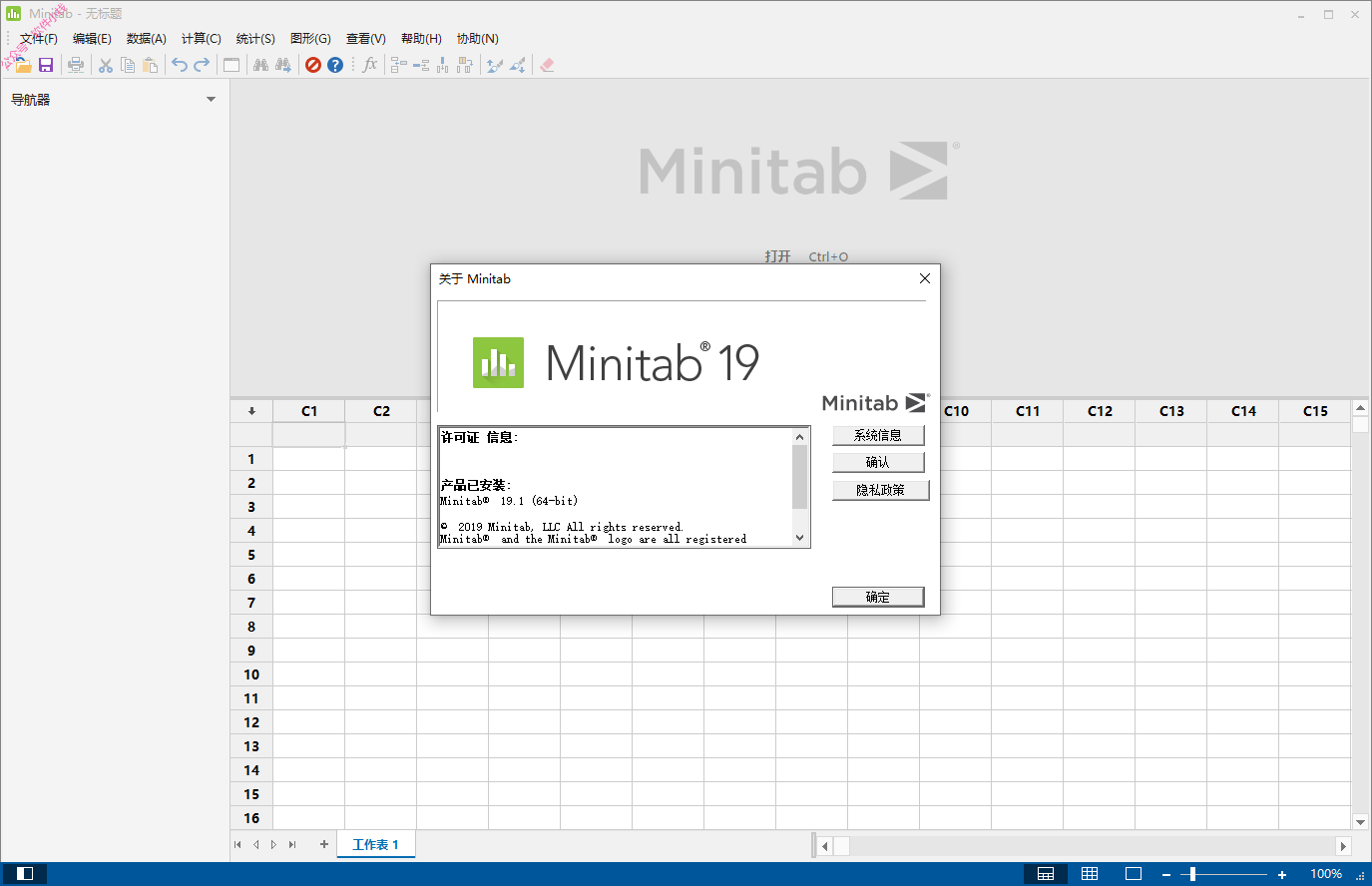This screenshot has height=886, width=1372.
Task: Open 隐私政策 from the dialog
Action: point(880,490)
